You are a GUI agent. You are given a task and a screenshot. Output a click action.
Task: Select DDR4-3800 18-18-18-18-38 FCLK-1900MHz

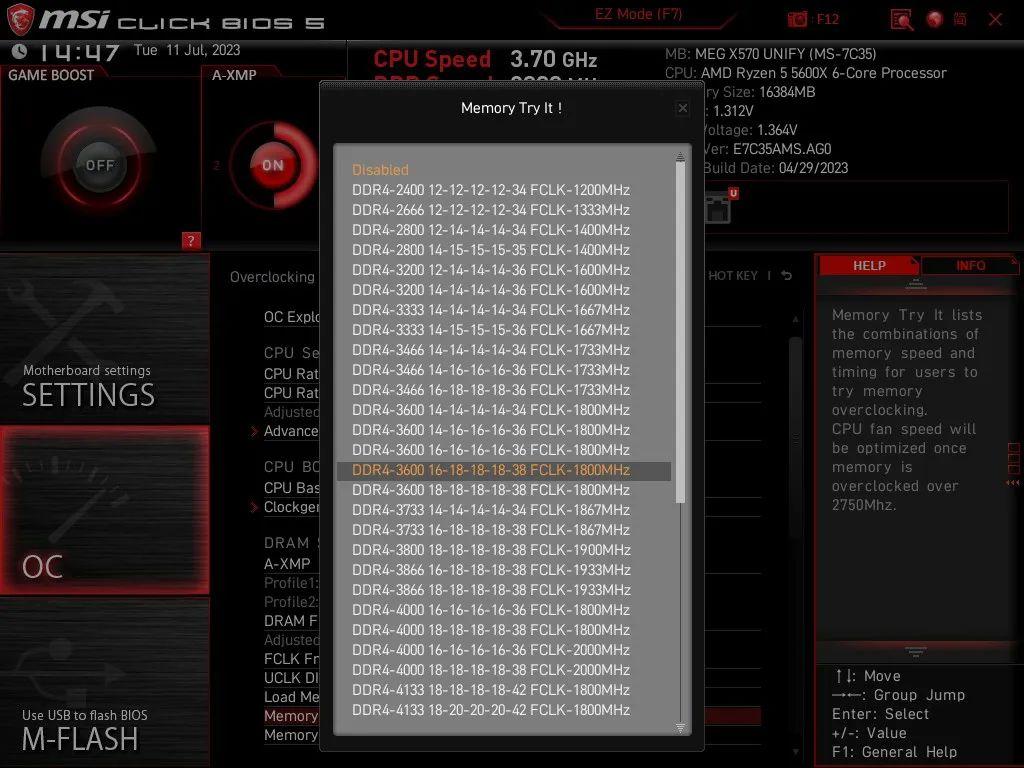[490, 550]
